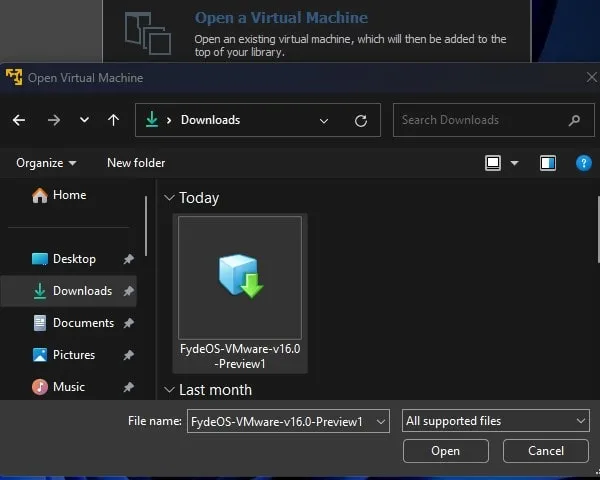Click the pin icon beside Pictures
Viewport: 600px width, 480px height.
129,355
